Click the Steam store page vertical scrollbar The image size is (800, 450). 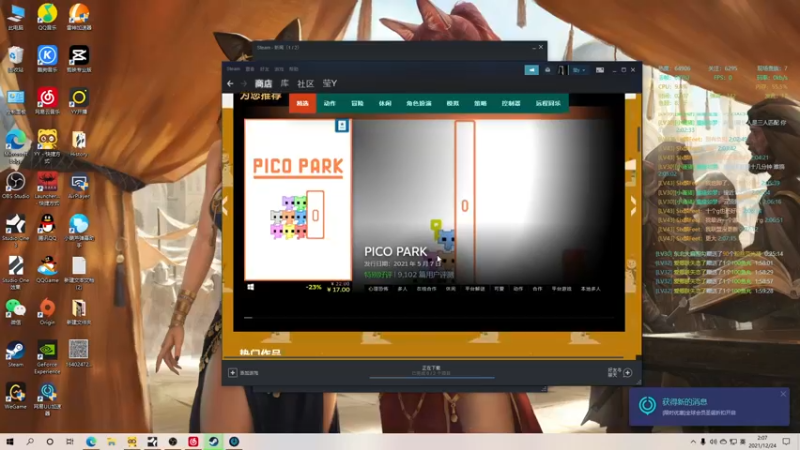coord(639,139)
